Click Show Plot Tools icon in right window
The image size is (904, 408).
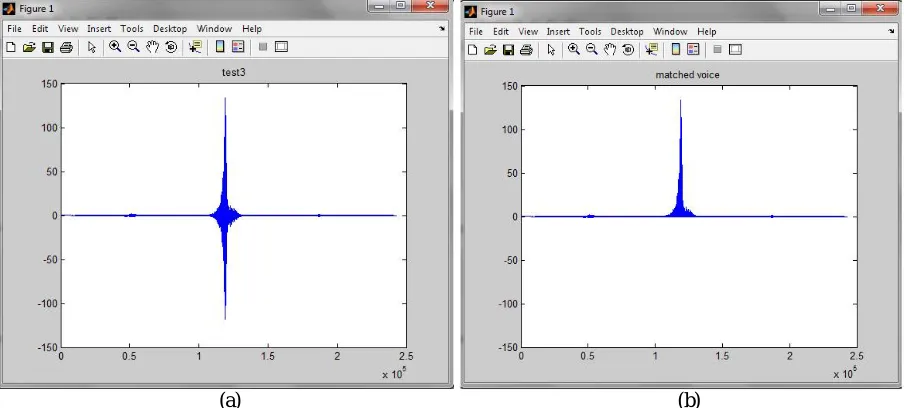point(735,50)
